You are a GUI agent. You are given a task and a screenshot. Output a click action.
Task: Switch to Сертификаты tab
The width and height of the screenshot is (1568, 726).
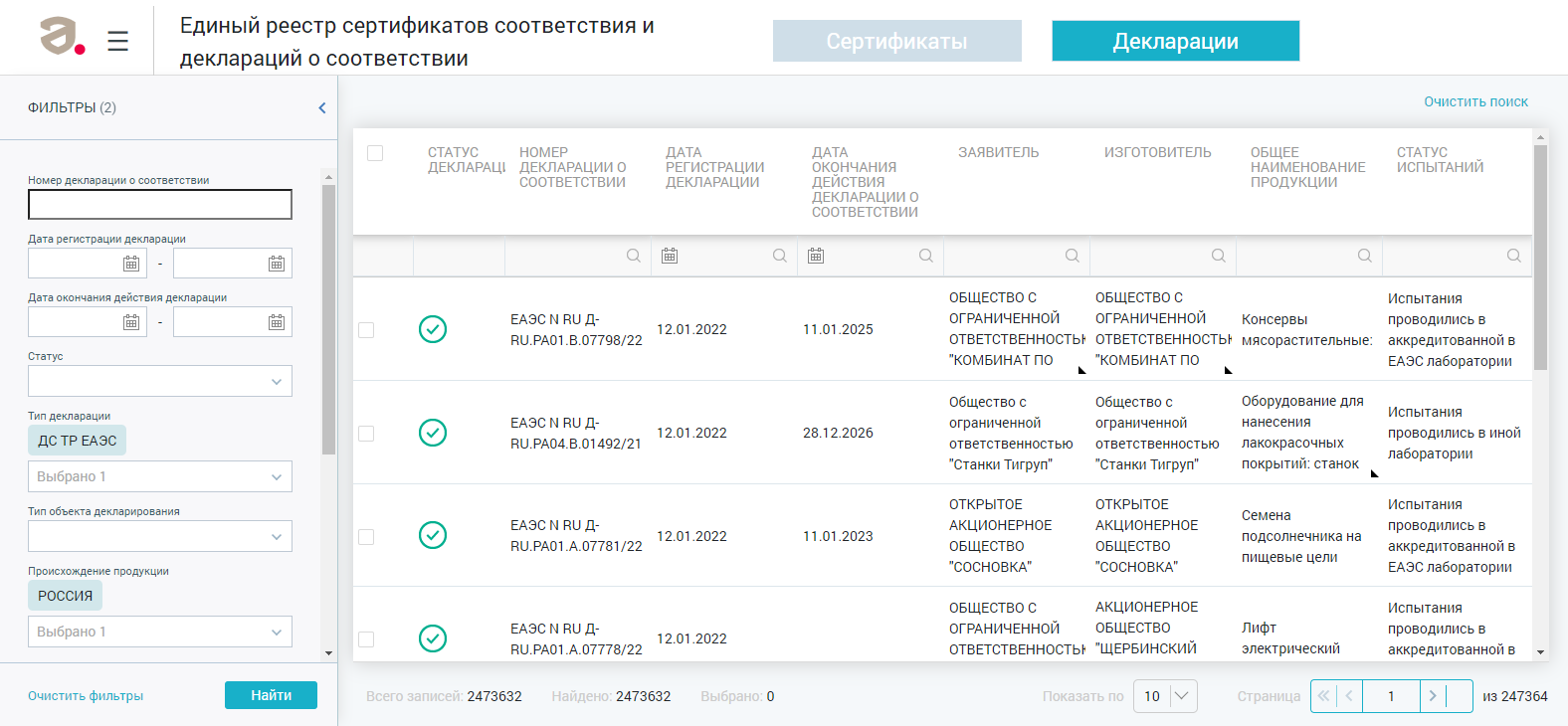click(x=897, y=41)
